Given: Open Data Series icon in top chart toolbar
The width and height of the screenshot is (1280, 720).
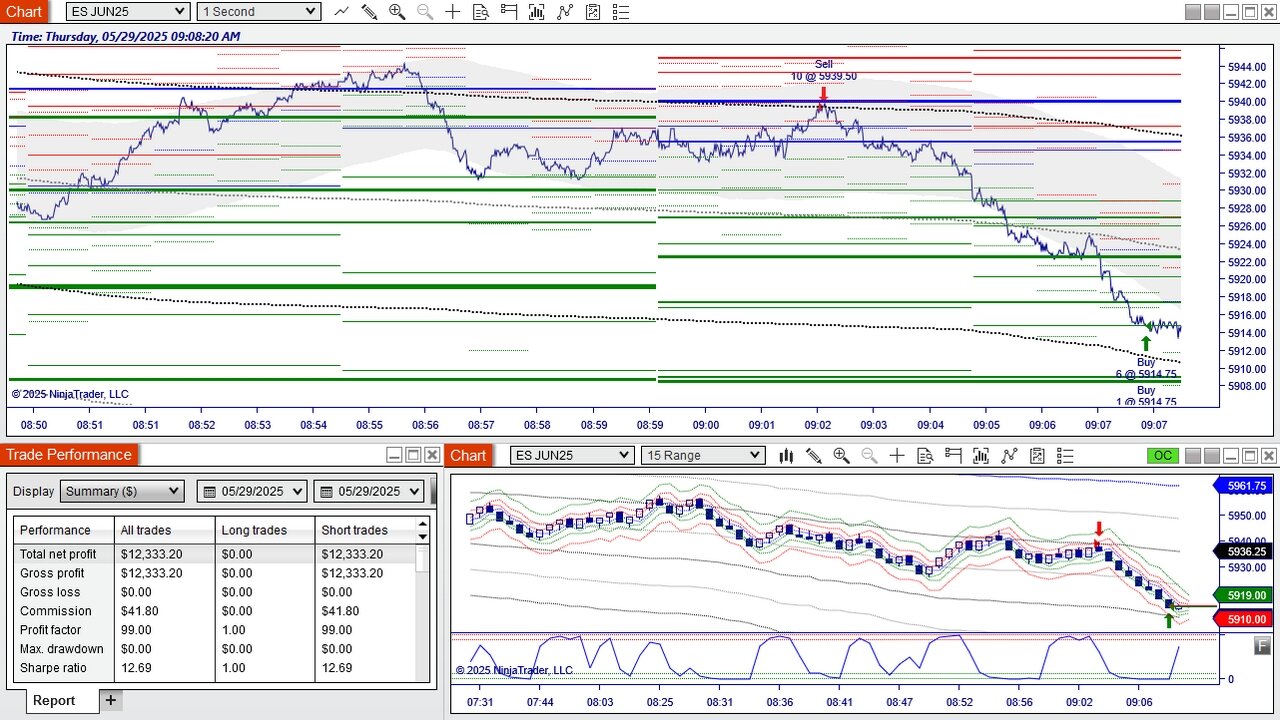Looking at the screenshot, I should tap(537, 11).
